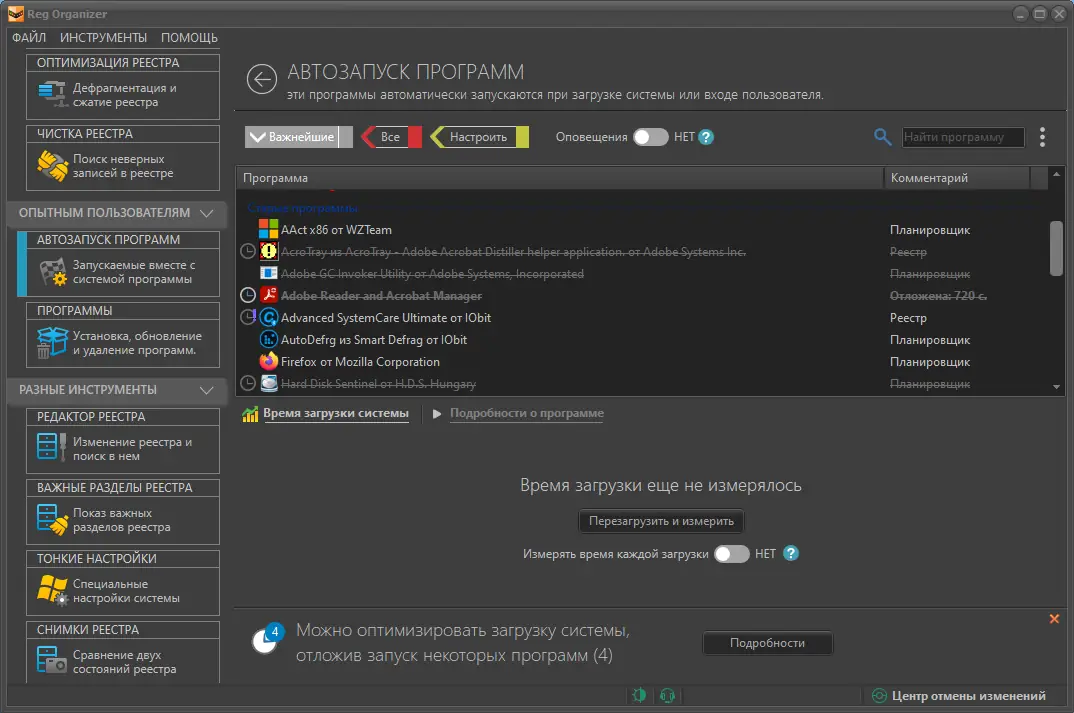Click the undo center circular icon
The height and width of the screenshot is (713, 1074).
(879, 696)
